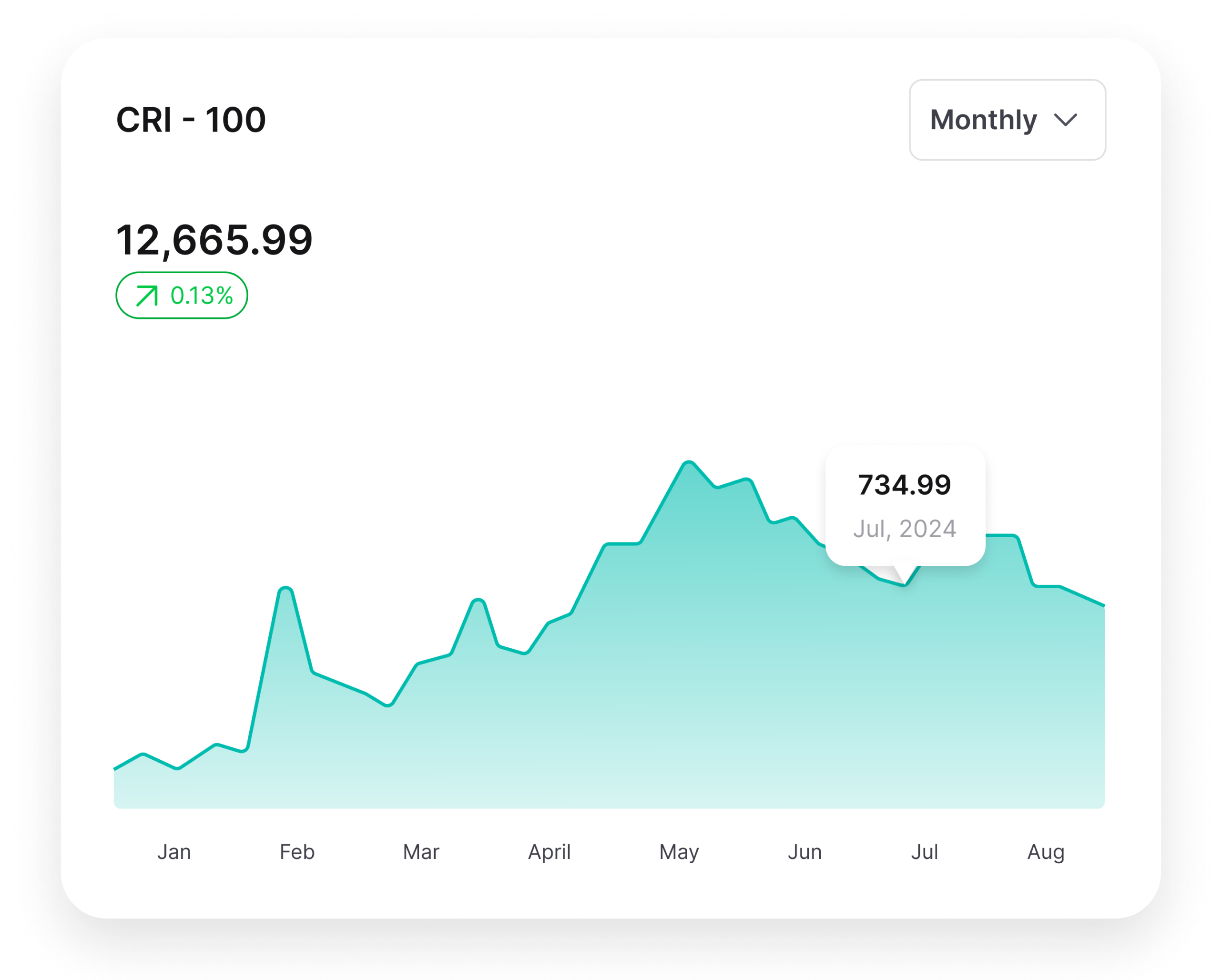
Task: Click the chevron arrow beside Monthly
Action: (1065, 120)
